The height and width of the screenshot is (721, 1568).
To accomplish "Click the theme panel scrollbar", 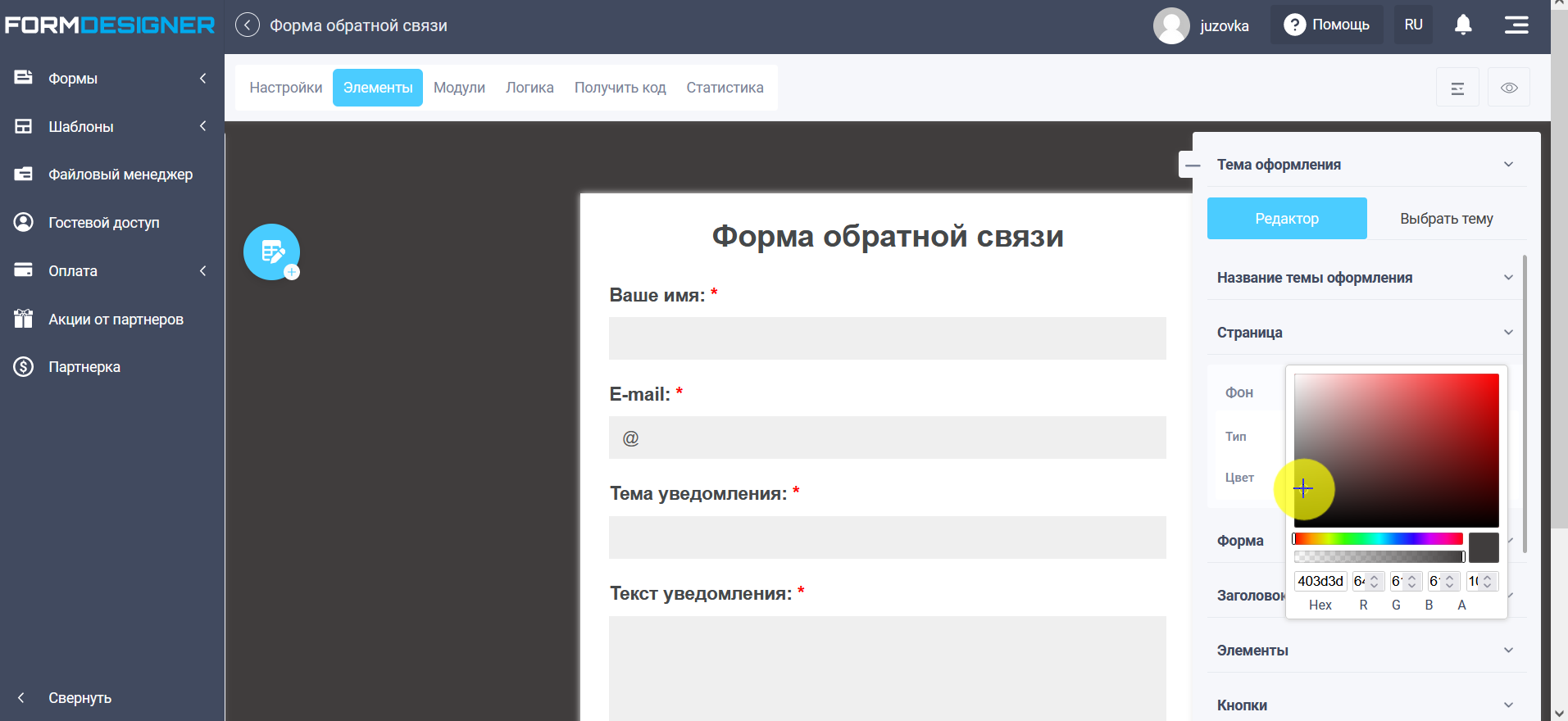I will click(1525, 404).
